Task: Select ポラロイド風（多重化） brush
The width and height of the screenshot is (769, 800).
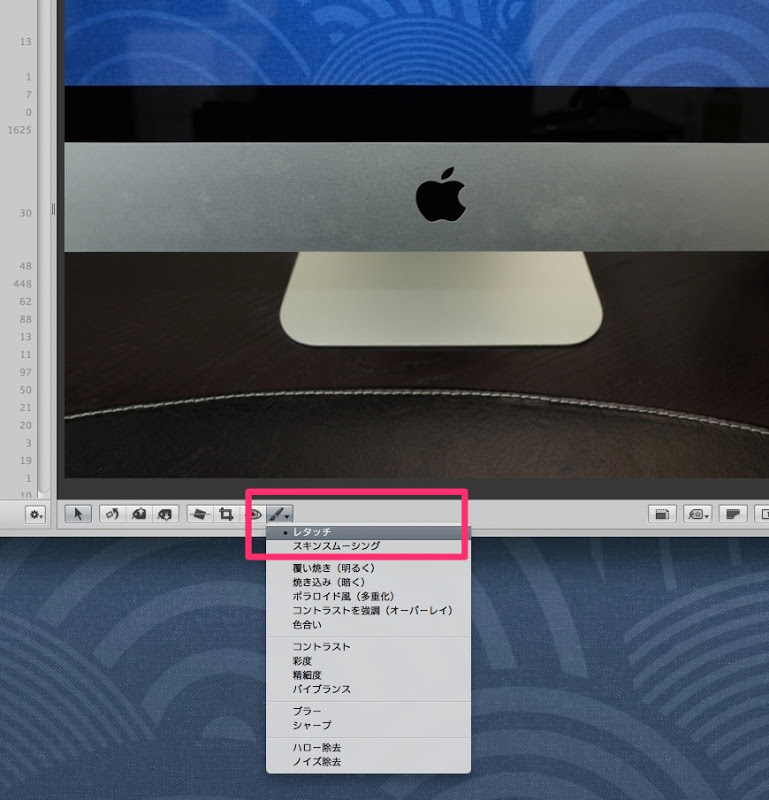Action: pos(368,596)
